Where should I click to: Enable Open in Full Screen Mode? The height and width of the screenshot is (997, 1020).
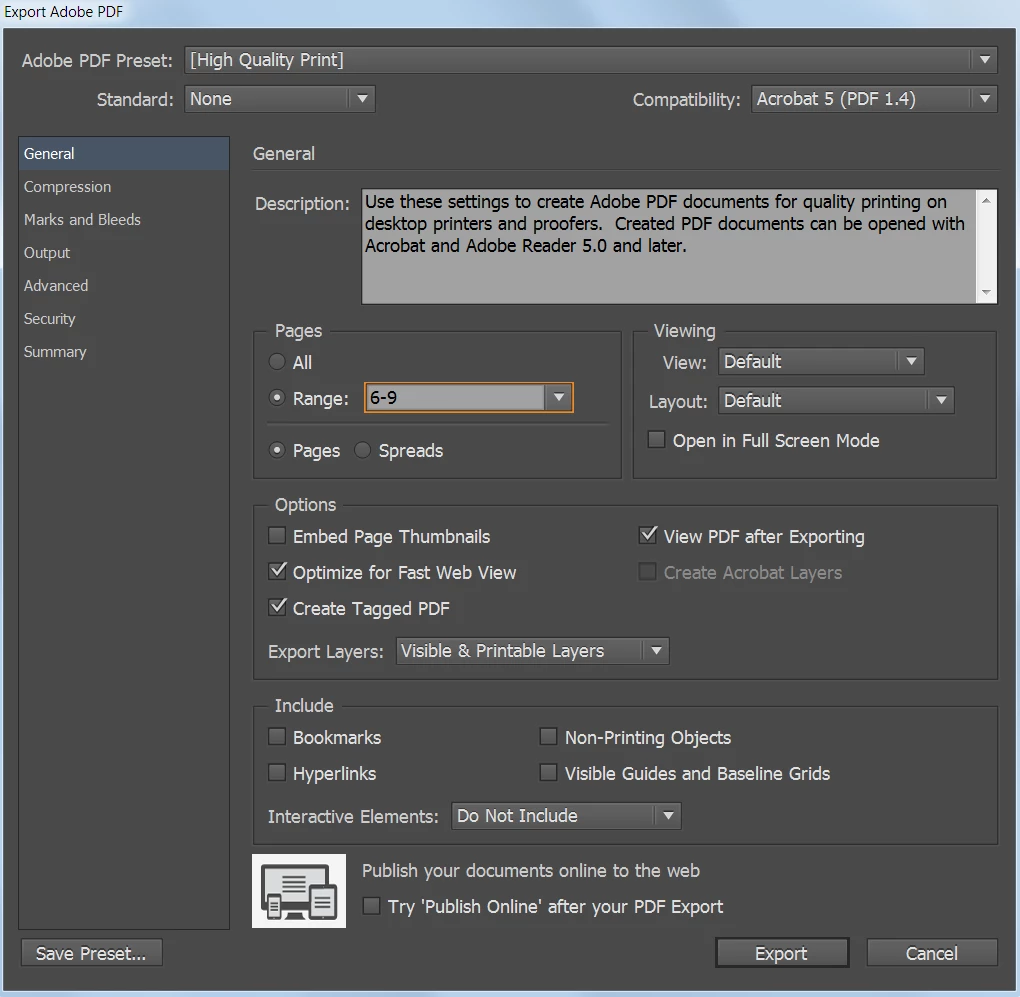656,440
